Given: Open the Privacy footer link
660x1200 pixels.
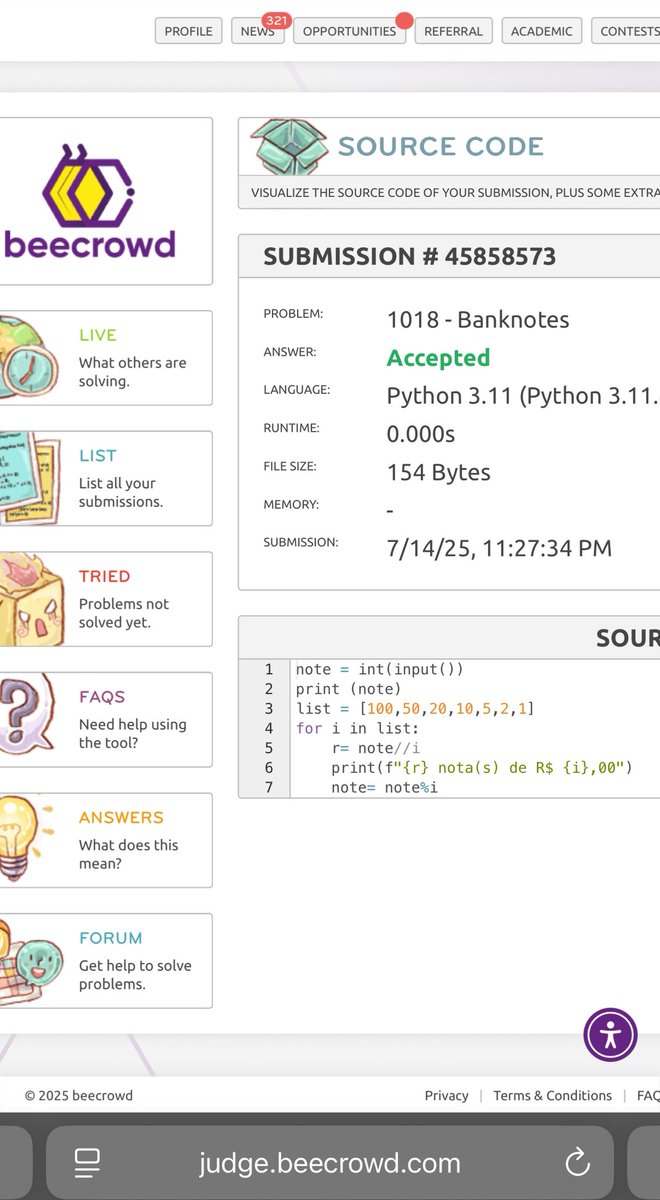Looking at the screenshot, I should pos(446,1095).
